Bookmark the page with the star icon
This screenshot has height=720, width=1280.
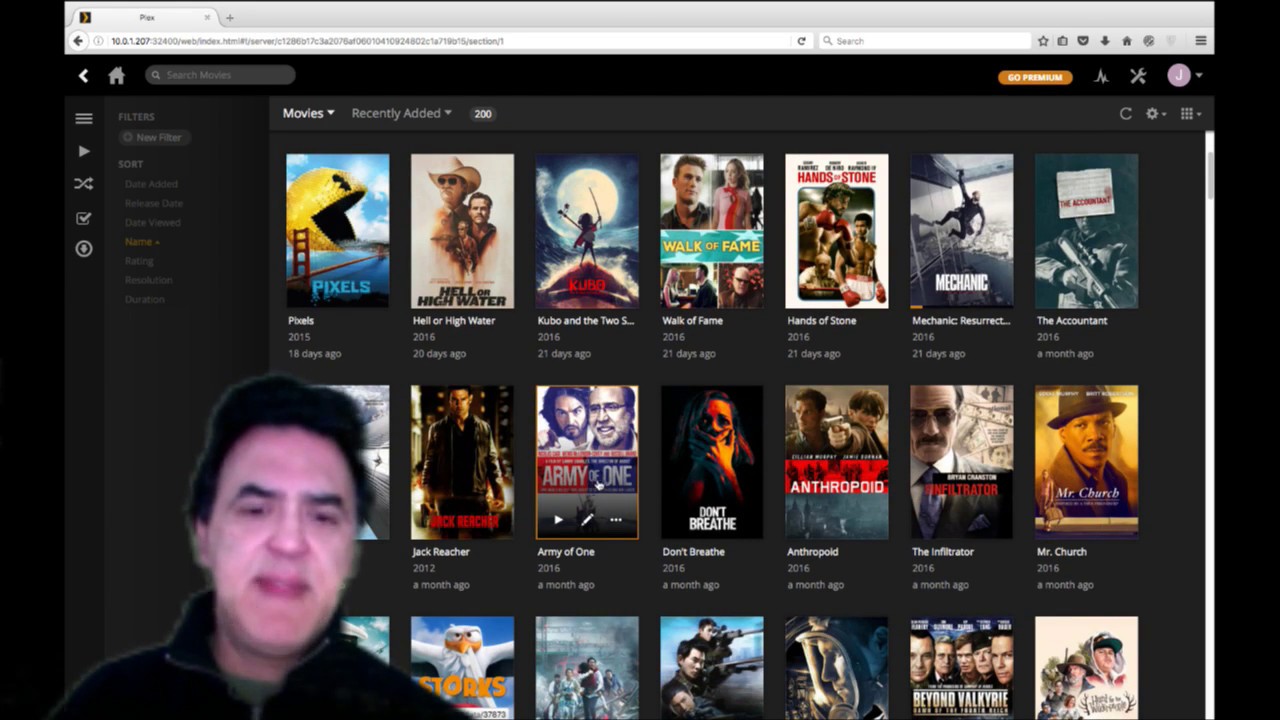tap(1043, 41)
